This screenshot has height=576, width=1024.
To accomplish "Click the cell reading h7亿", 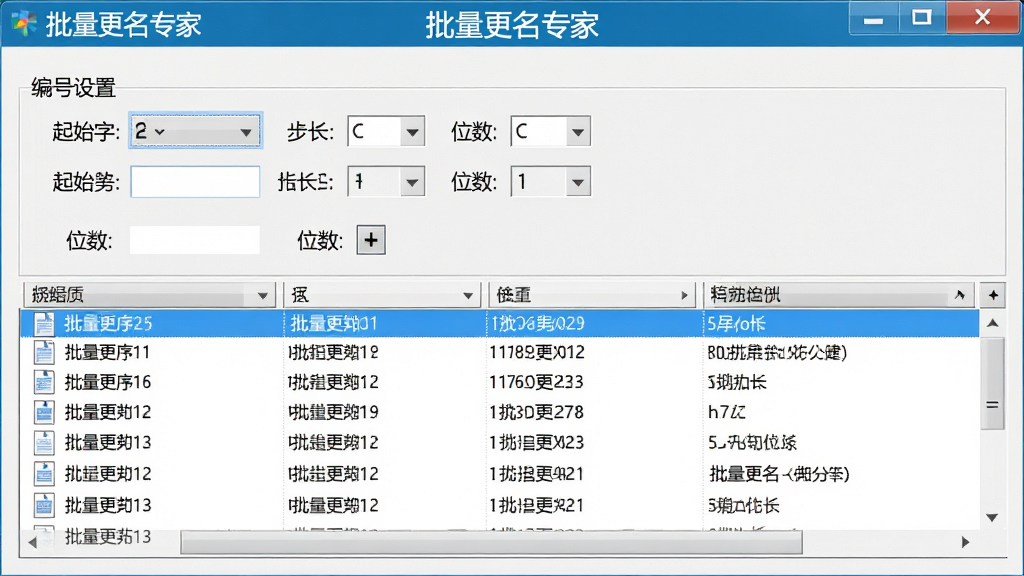I will pos(726,412).
